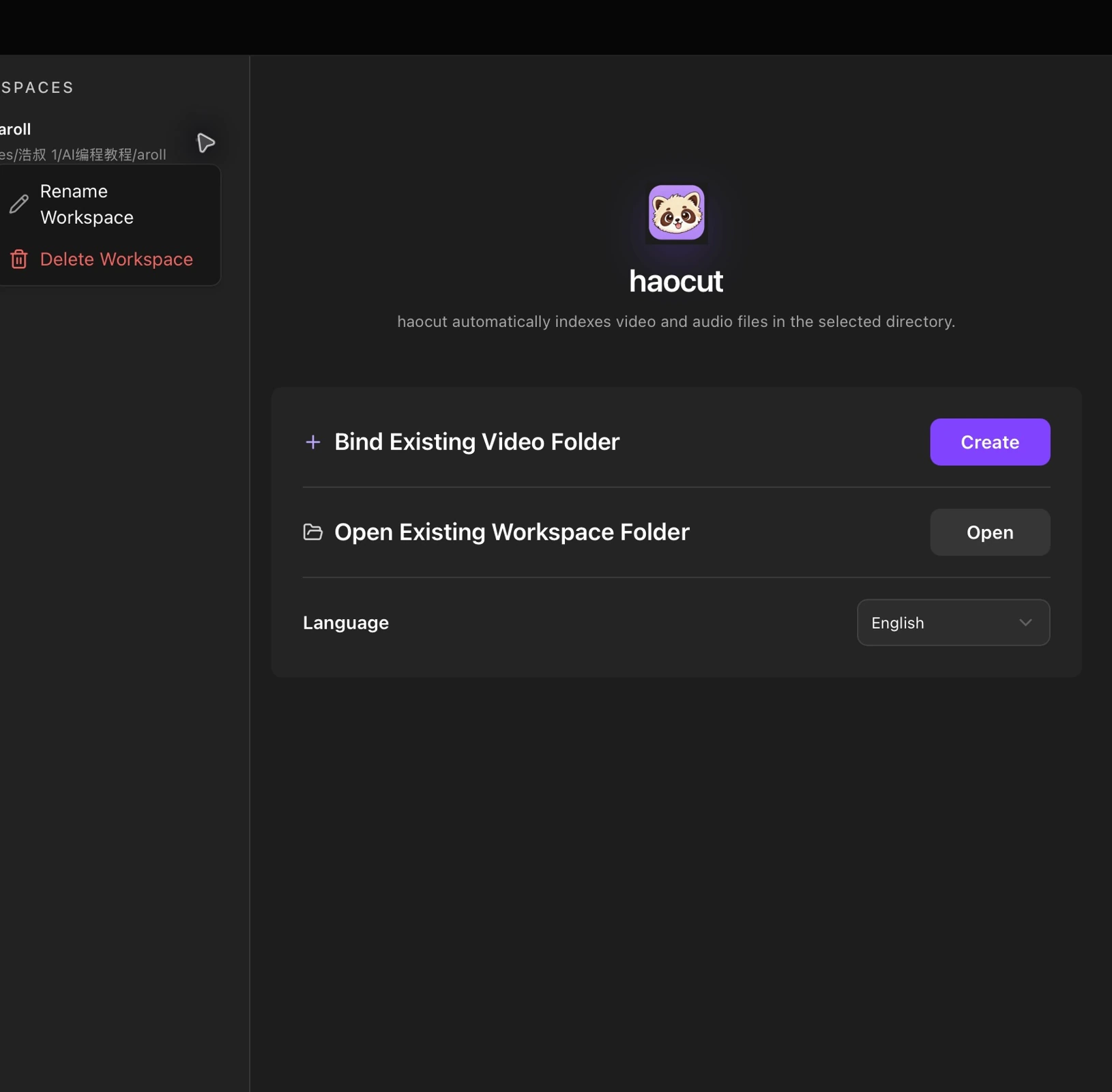Click the aroll workspace path text
Image resolution: width=1112 pixels, height=1092 pixels.
83,155
